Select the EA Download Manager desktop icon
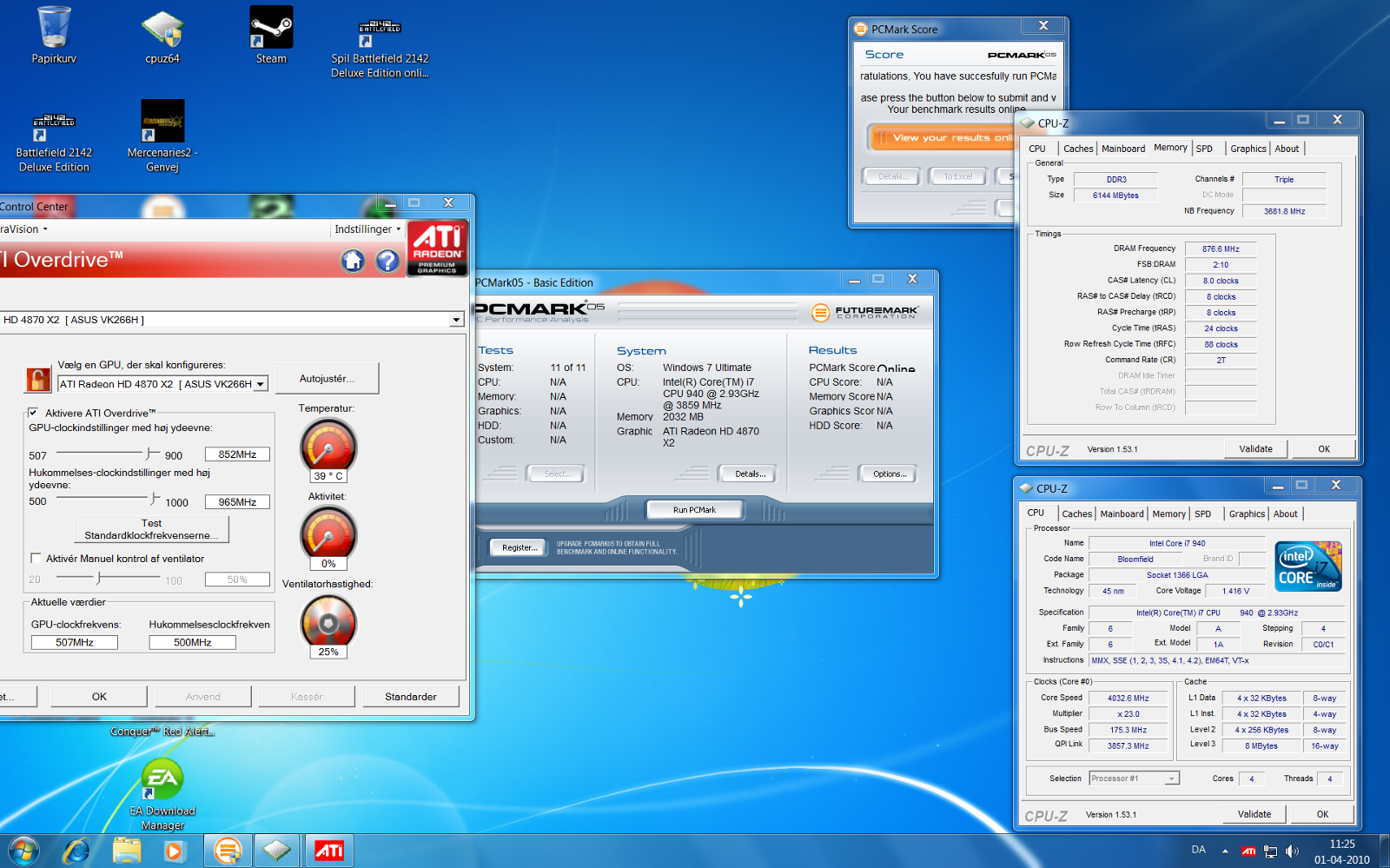Viewport: 1390px width, 868px height. (162, 794)
